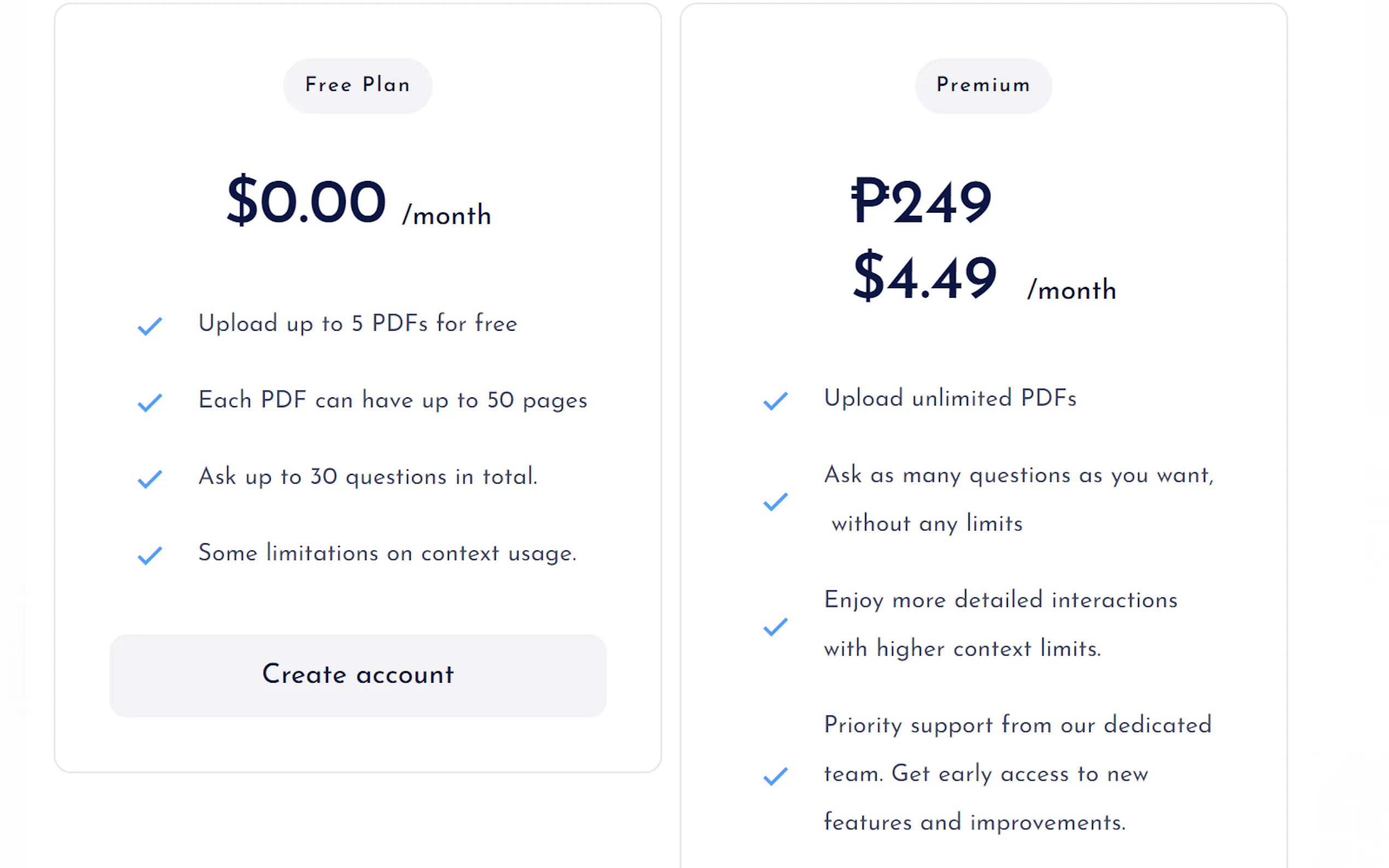Click the ₱249 premium price

[920, 202]
